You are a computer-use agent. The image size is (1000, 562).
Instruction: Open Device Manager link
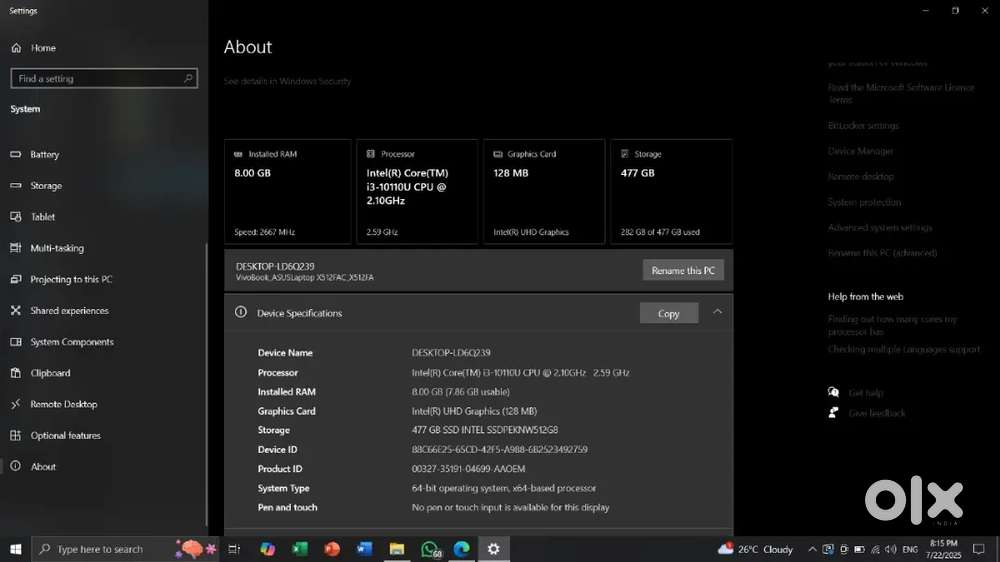[x=860, y=151]
